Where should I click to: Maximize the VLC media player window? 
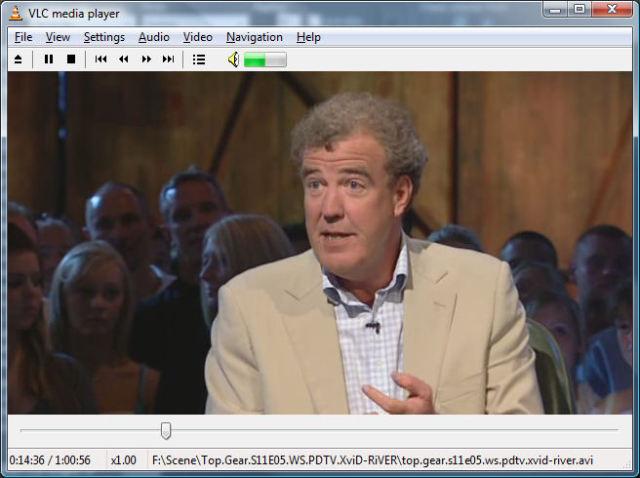click(x=579, y=9)
